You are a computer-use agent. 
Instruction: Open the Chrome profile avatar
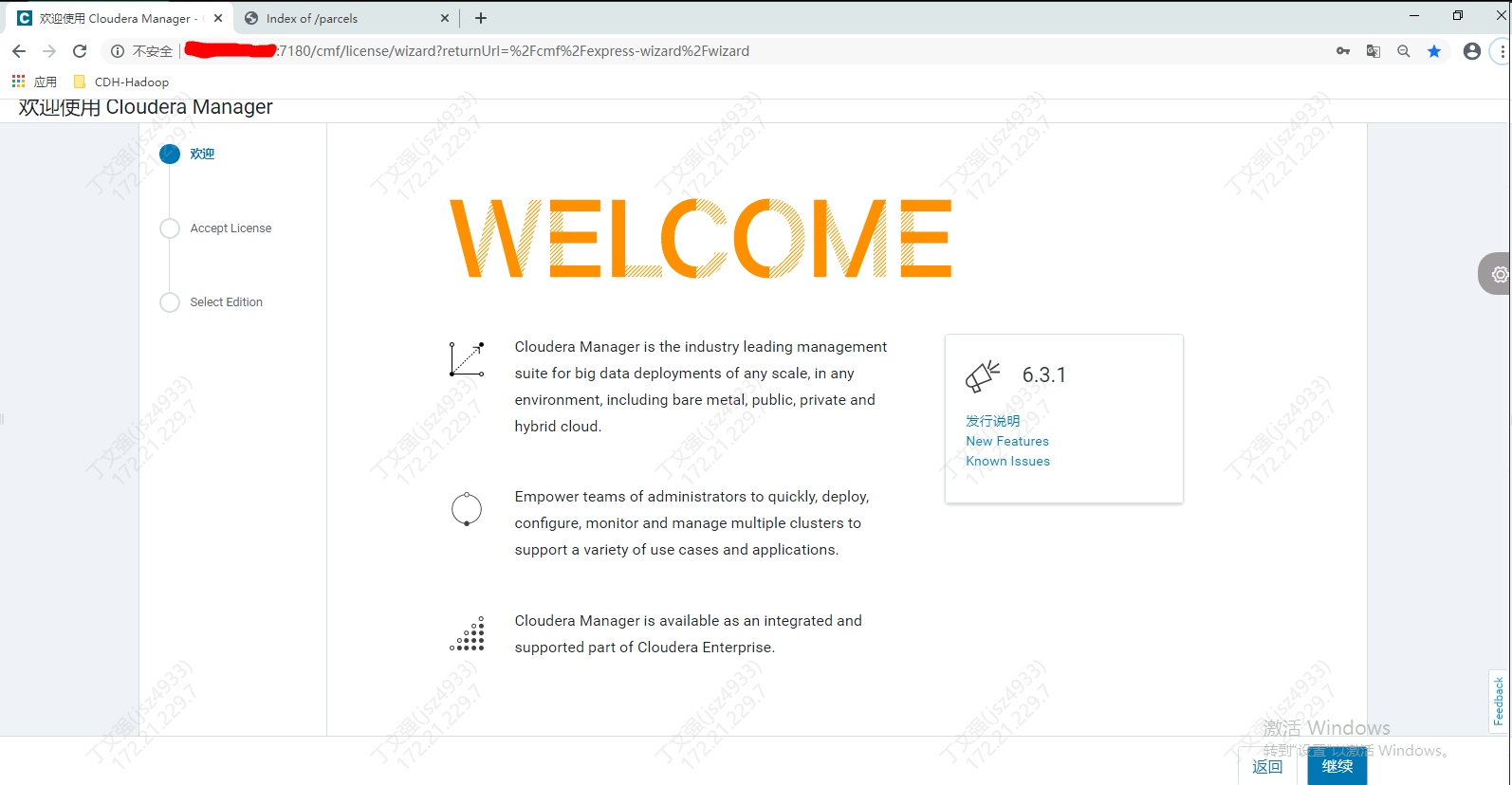coord(1472,51)
